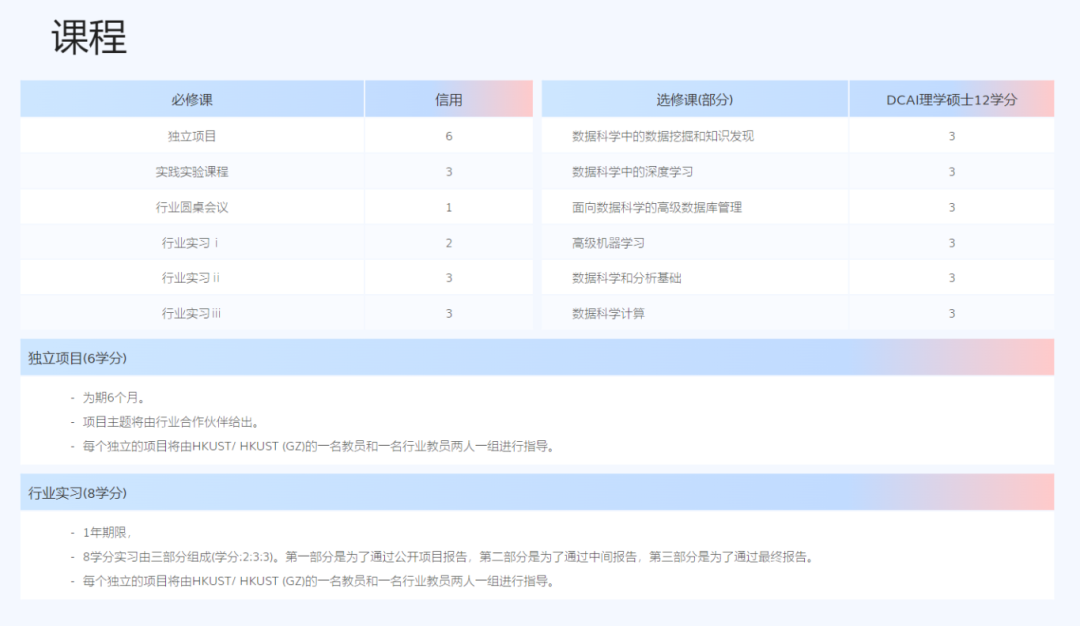1080x626 pixels.
Task: Click the 选修课(部分) table header
Action: 695,98
